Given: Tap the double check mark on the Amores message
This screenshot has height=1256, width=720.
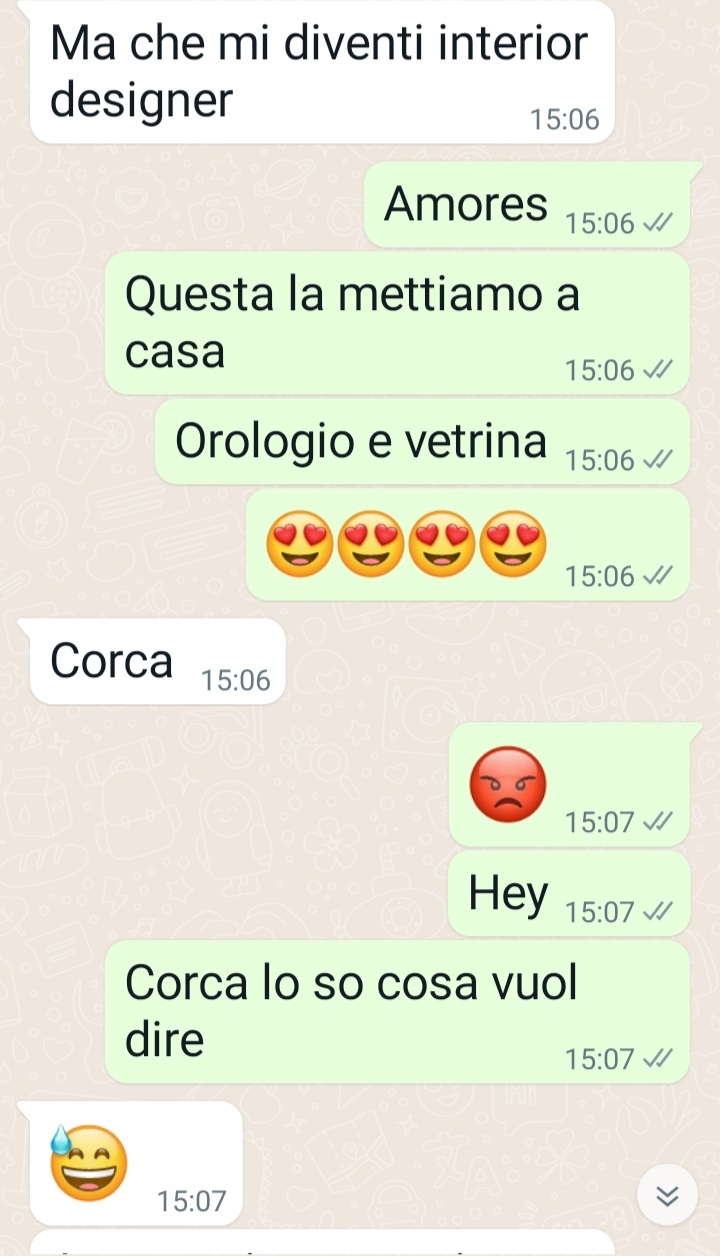Looking at the screenshot, I should 658,223.
